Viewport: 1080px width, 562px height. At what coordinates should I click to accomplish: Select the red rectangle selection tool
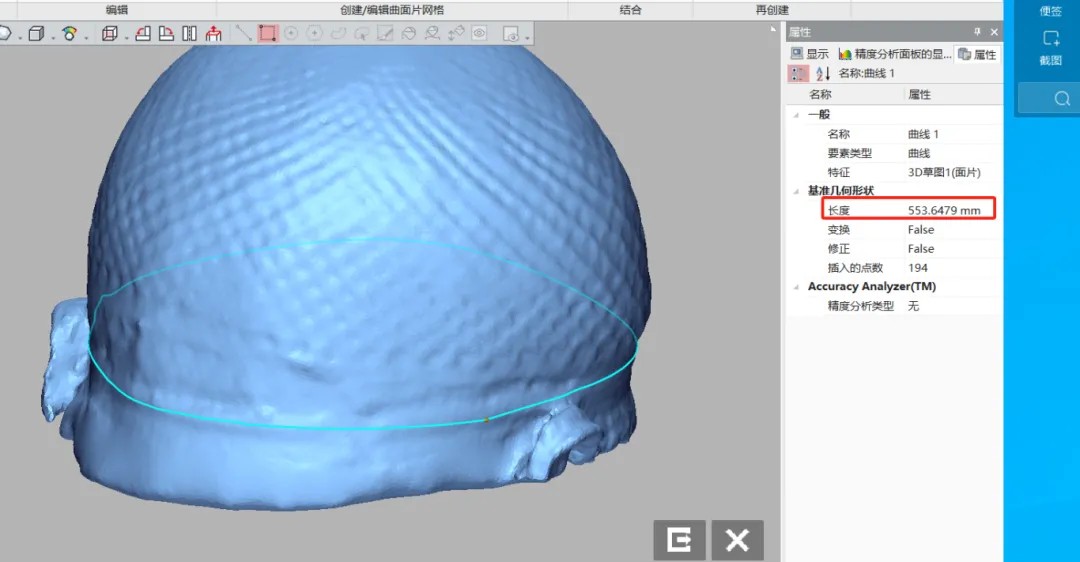click(x=267, y=33)
